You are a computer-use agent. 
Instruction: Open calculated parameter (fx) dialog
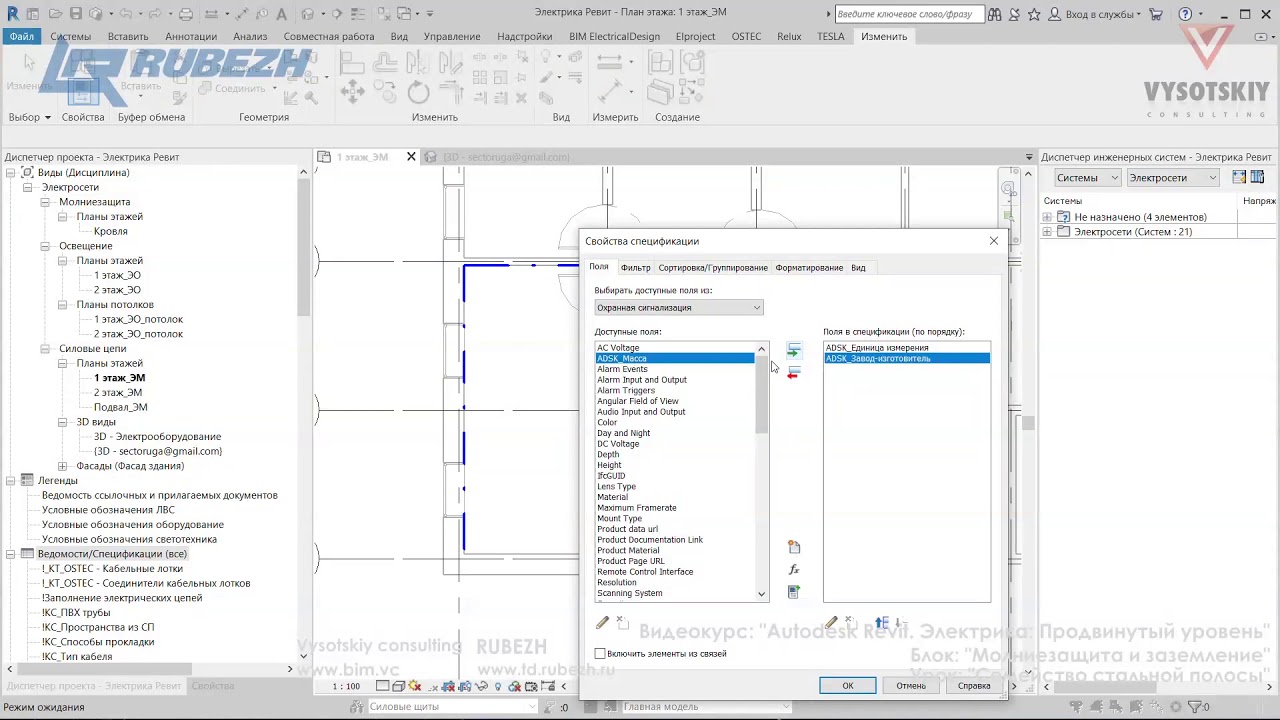[794, 570]
